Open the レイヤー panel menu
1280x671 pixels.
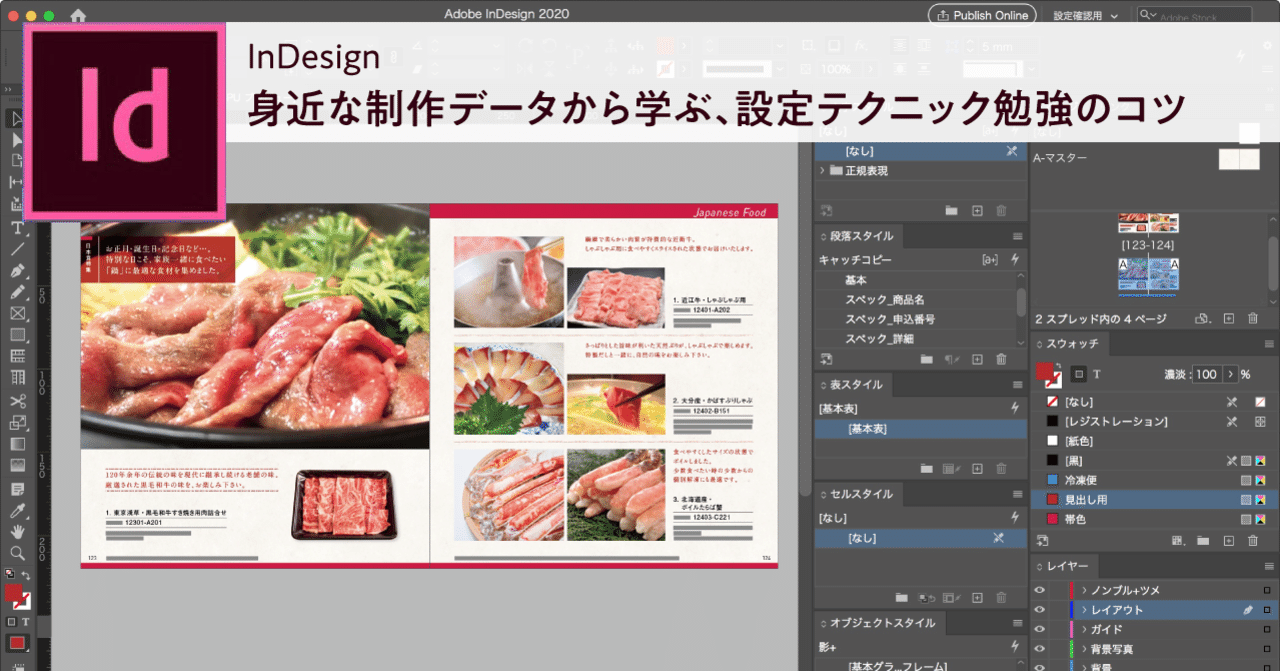tap(1268, 566)
